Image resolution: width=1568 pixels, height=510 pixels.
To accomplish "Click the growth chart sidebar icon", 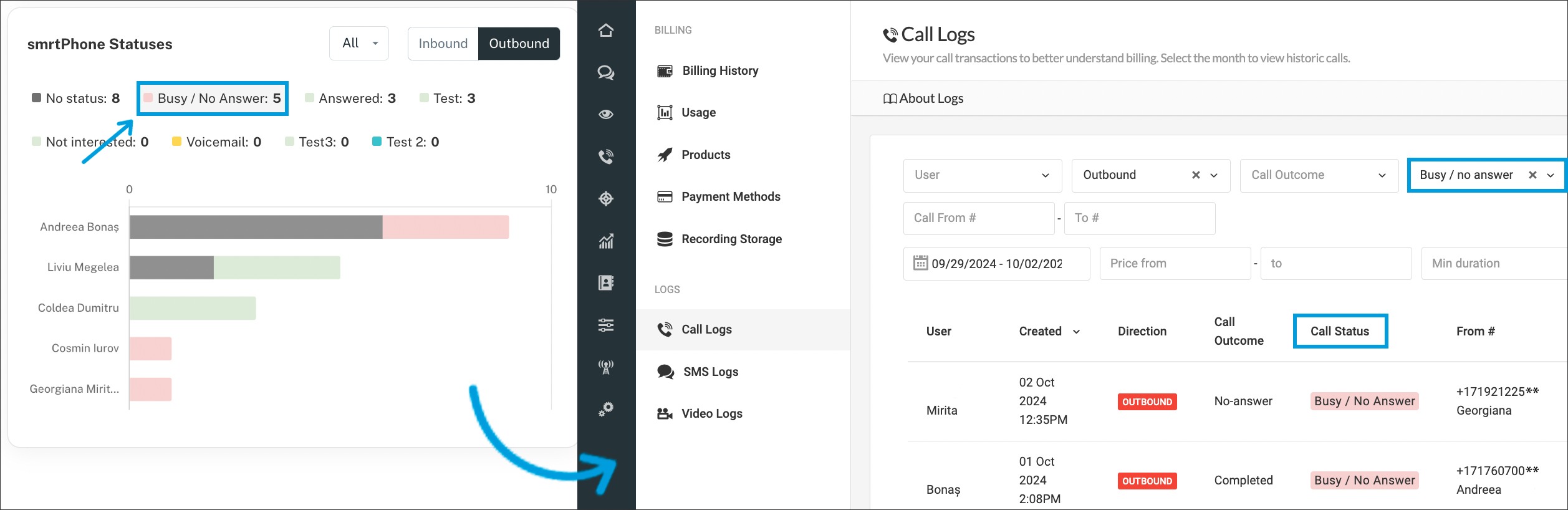I will 605,241.
